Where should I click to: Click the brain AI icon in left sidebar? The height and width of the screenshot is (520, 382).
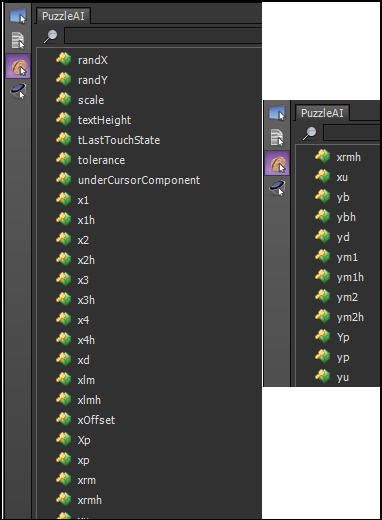(x=18, y=66)
